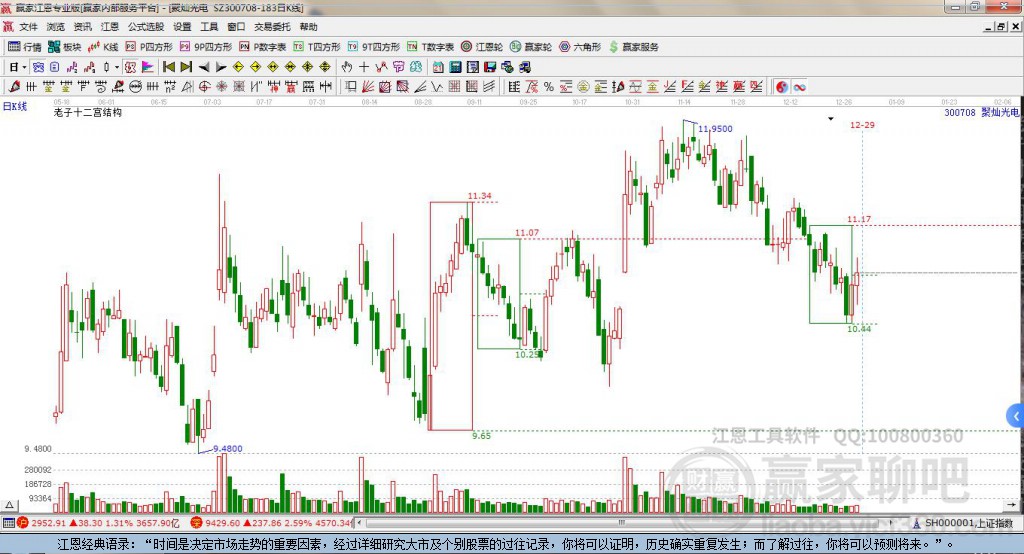Open the calculator icon
The width and height of the screenshot is (1024, 554).
tap(455, 67)
